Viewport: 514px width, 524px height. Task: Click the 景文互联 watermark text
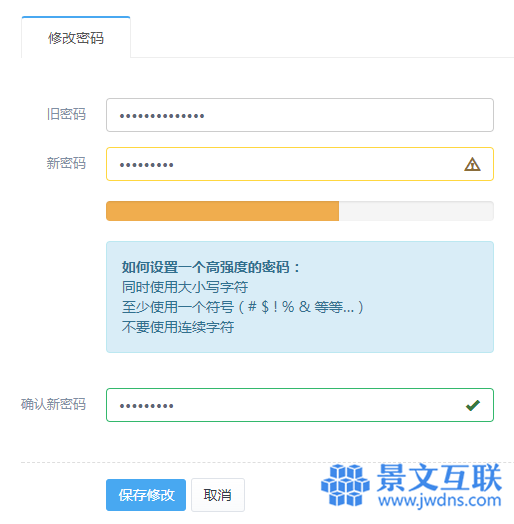point(439,477)
